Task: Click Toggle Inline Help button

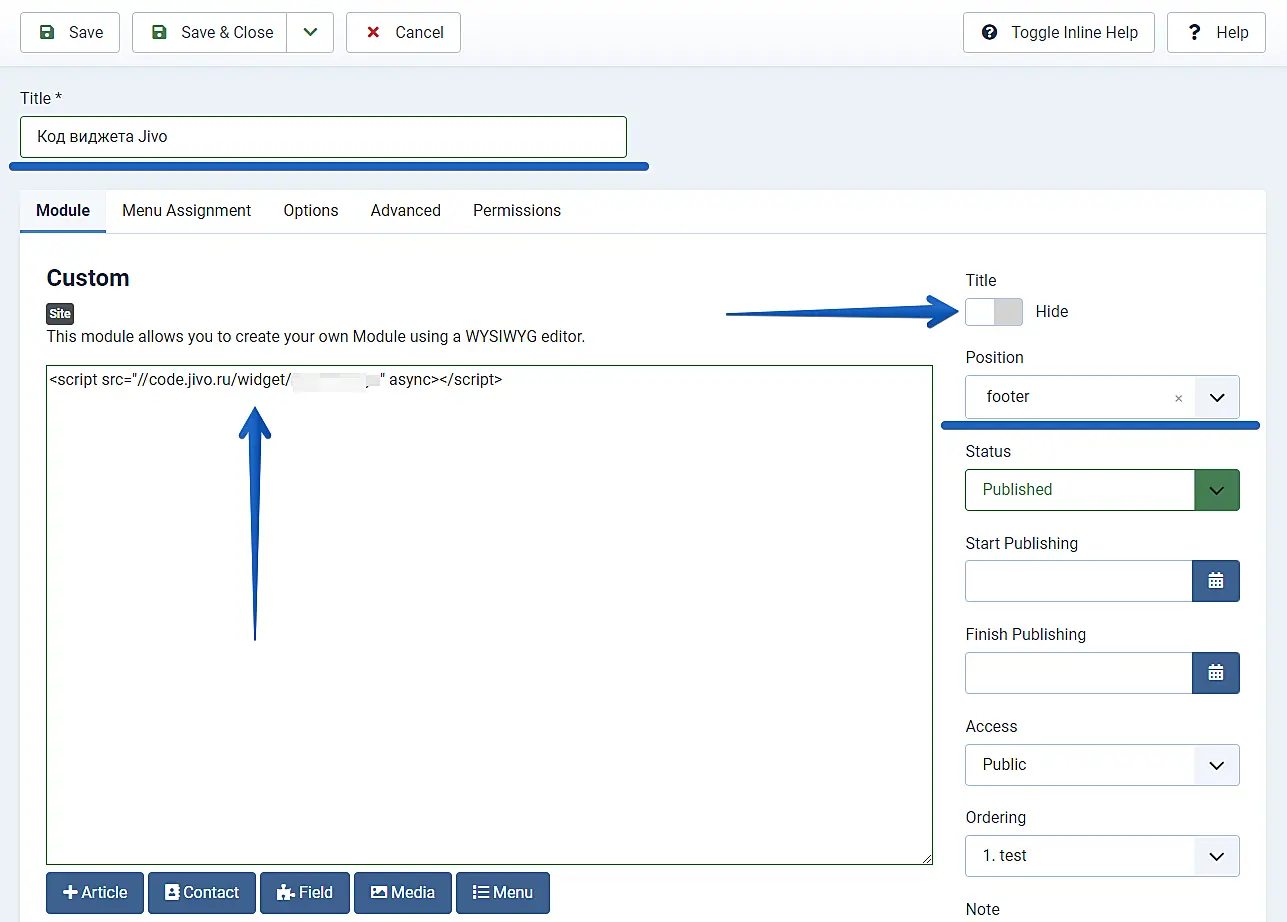Action: (x=1058, y=32)
